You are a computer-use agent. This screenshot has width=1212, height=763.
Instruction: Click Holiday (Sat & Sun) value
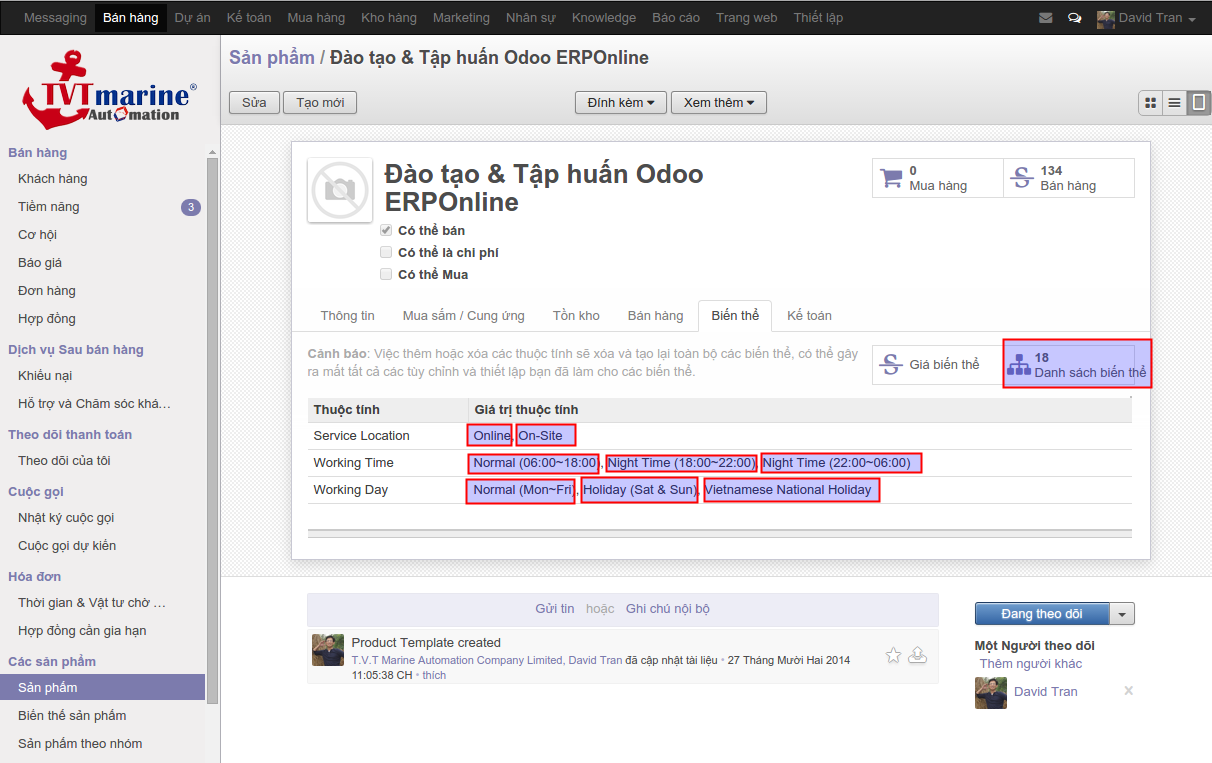[x=639, y=490]
